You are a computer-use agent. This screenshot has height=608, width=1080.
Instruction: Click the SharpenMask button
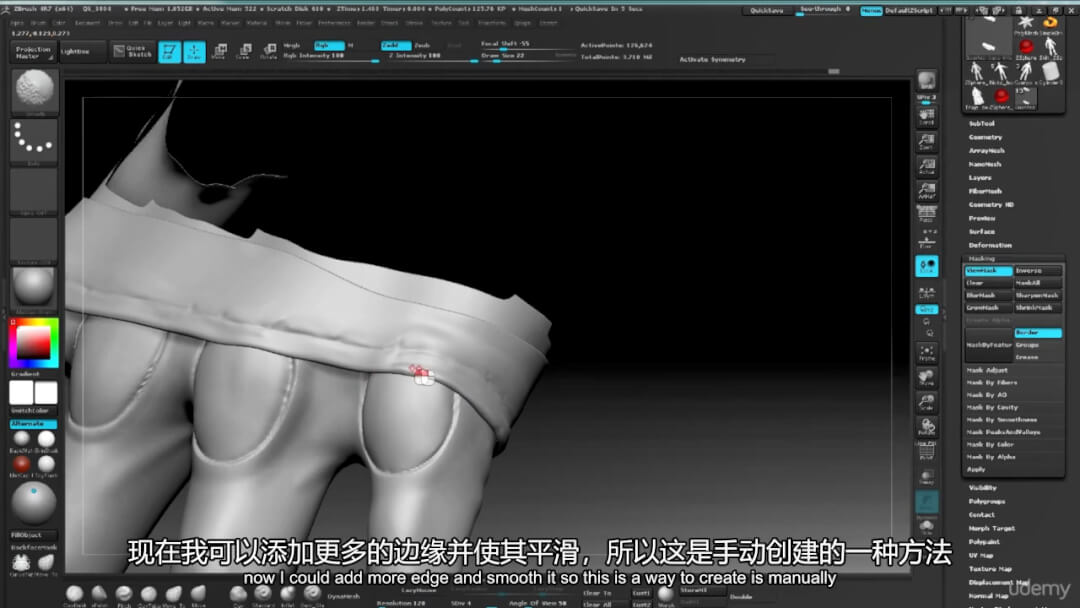[1037, 296]
